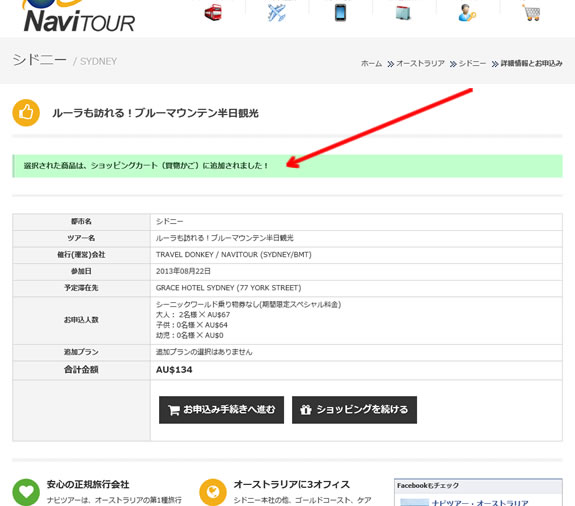Proceed with お申込み手続きへ進む button
Viewport: 575px width, 506px height.
pyautogui.click(x=221, y=410)
